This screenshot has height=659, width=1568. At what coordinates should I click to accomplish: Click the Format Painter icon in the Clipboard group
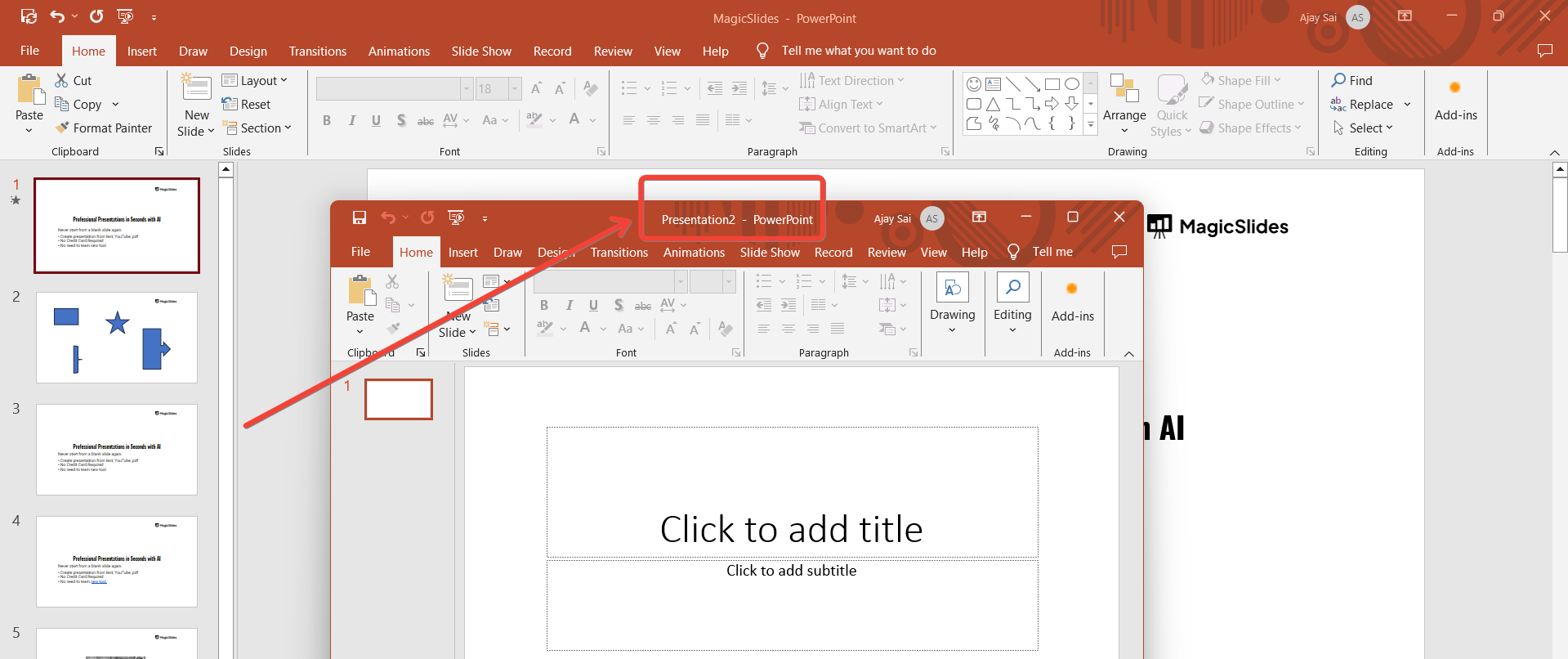tap(62, 128)
